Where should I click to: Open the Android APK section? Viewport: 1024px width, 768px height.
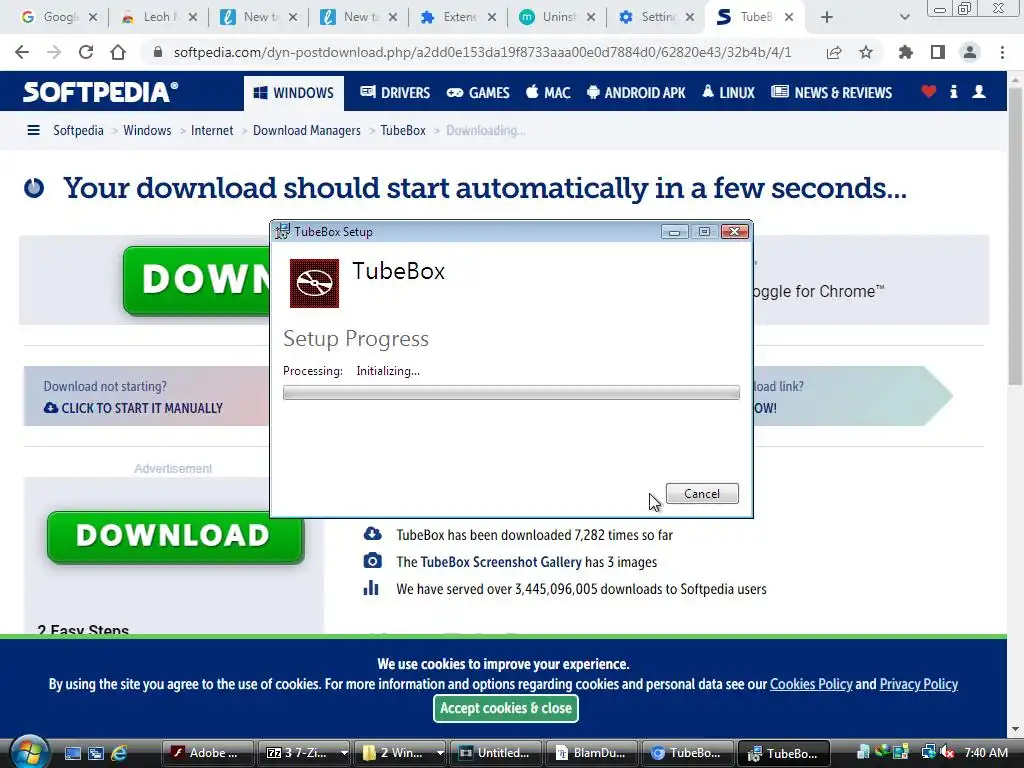636,93
